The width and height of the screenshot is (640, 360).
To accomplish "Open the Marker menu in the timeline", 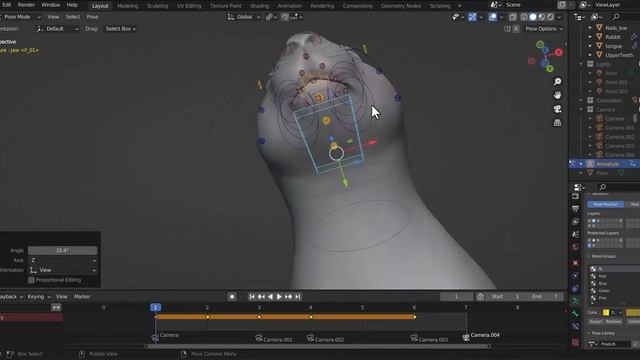I will click(82, 297).
